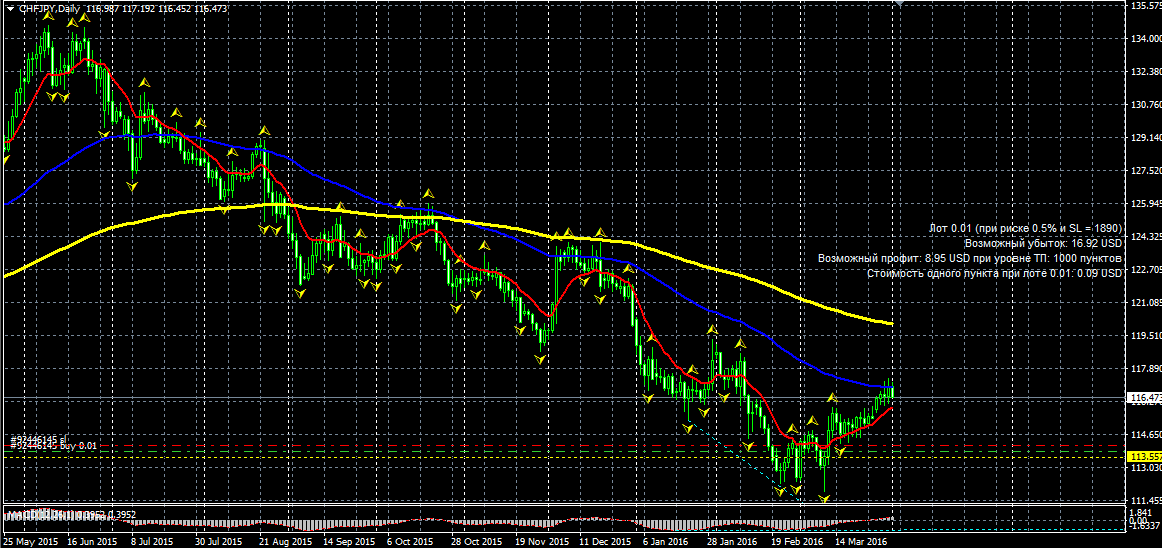Select the #92446145 sl order label
Screen dimensions: 1162x548
[38, 438]
